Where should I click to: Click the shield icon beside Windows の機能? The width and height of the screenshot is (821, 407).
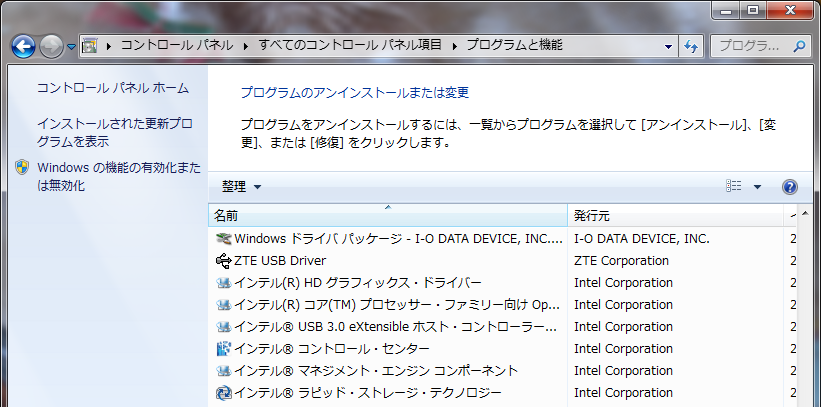tap(22, 167)
